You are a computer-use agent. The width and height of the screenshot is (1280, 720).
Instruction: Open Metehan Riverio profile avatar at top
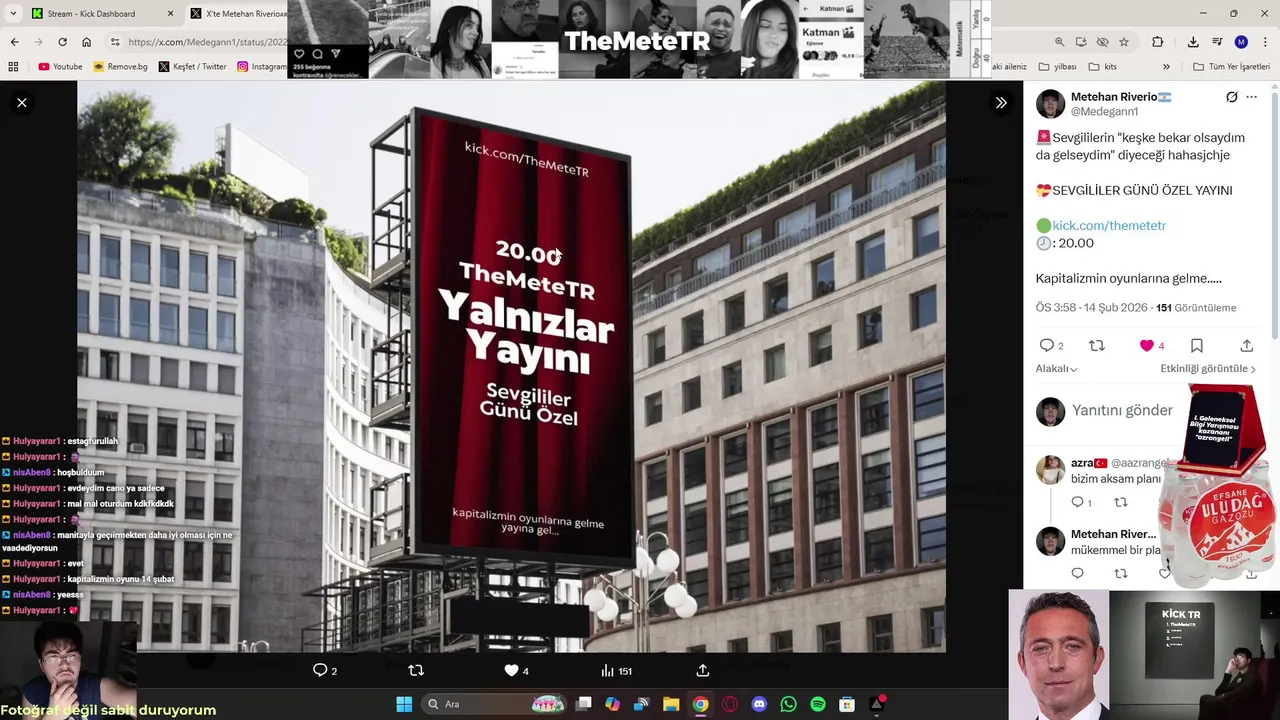1050,104
